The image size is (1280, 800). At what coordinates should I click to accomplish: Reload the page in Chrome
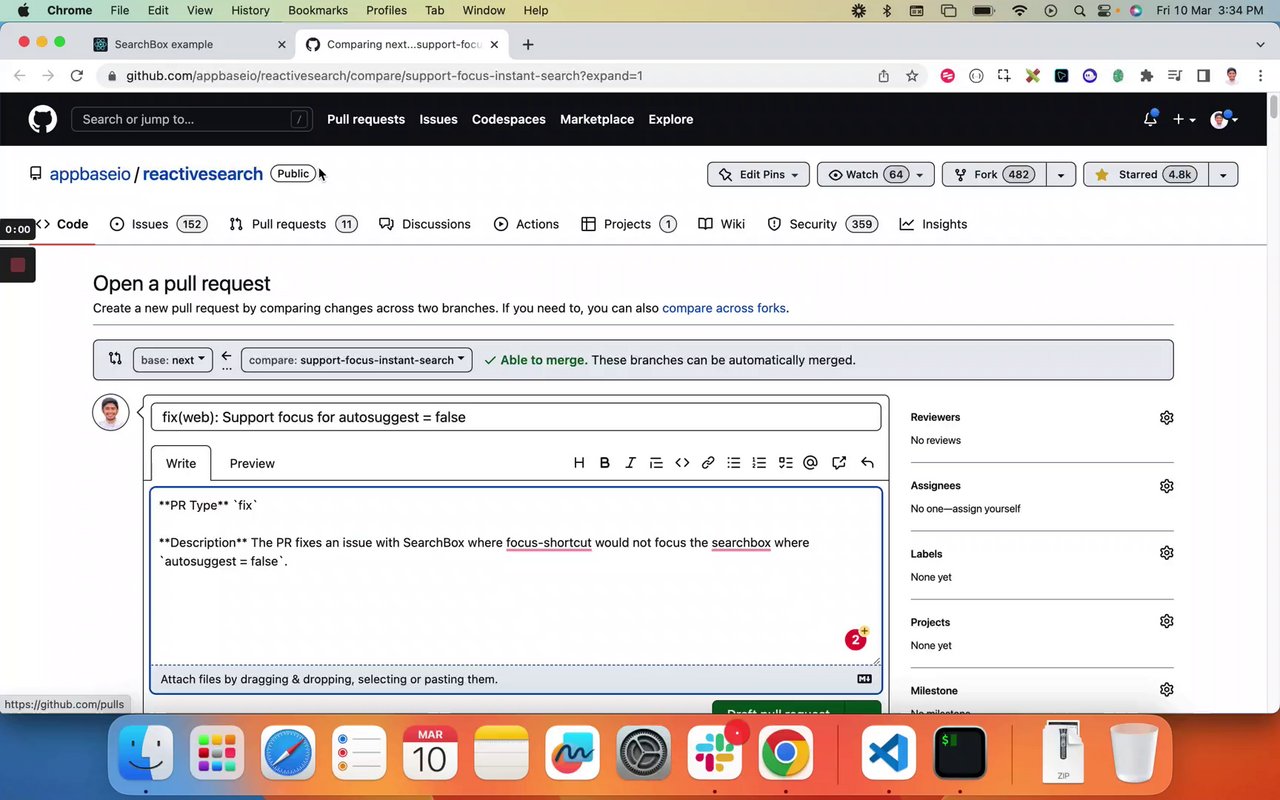[x=76, y=75]
